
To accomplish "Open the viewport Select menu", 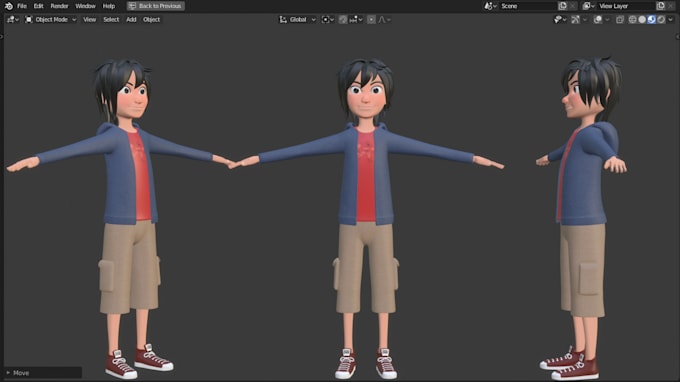I will [111, 20].
